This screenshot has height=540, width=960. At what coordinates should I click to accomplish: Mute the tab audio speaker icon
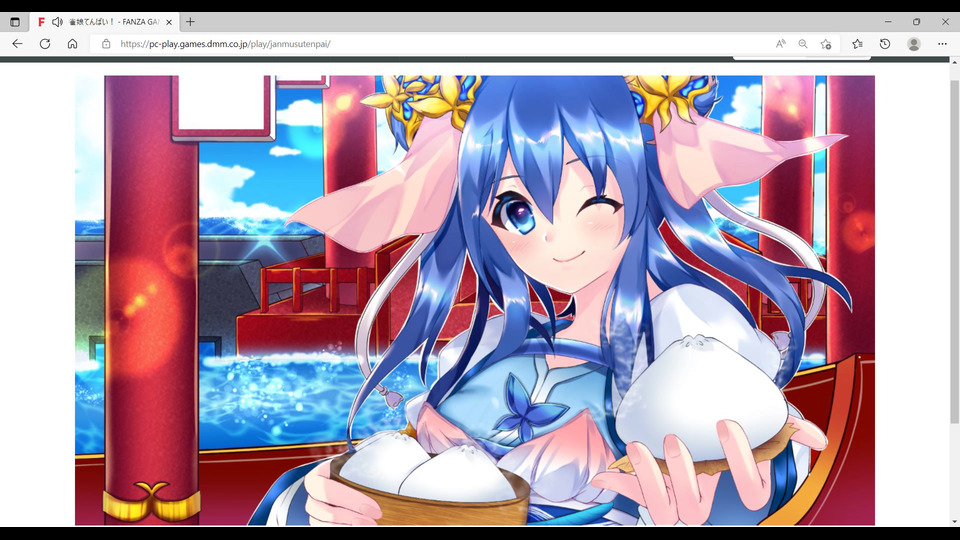(57, 22)
